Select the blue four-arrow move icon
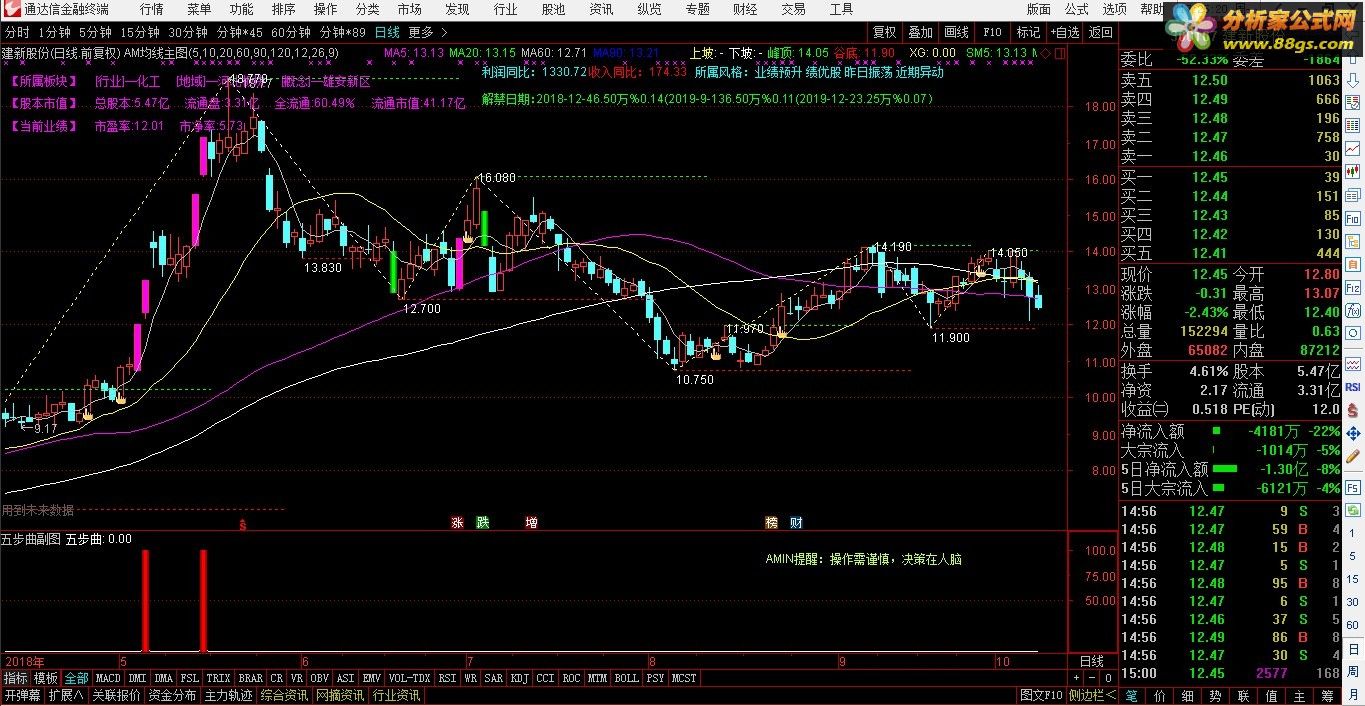The image size is (1365, 706). (x=1353, y=433)
